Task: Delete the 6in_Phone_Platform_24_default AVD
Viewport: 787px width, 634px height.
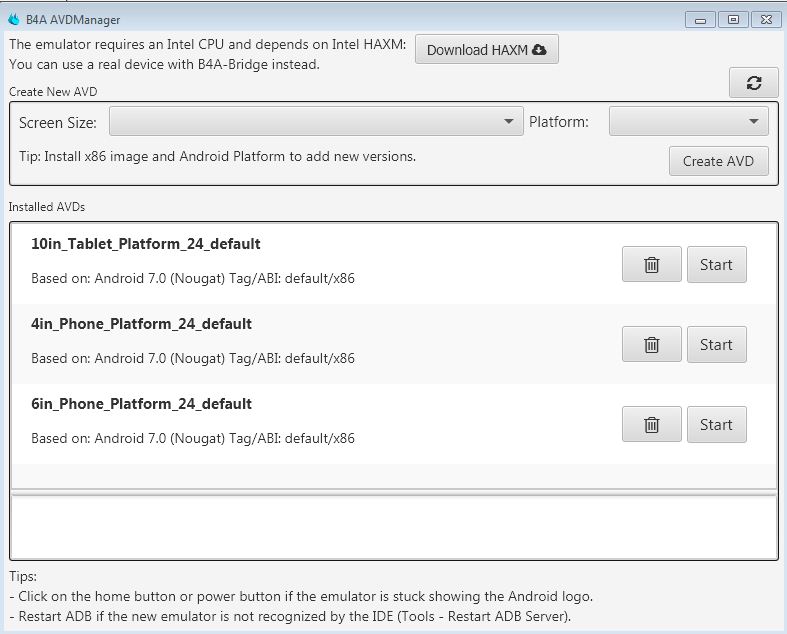Action: 651,425
